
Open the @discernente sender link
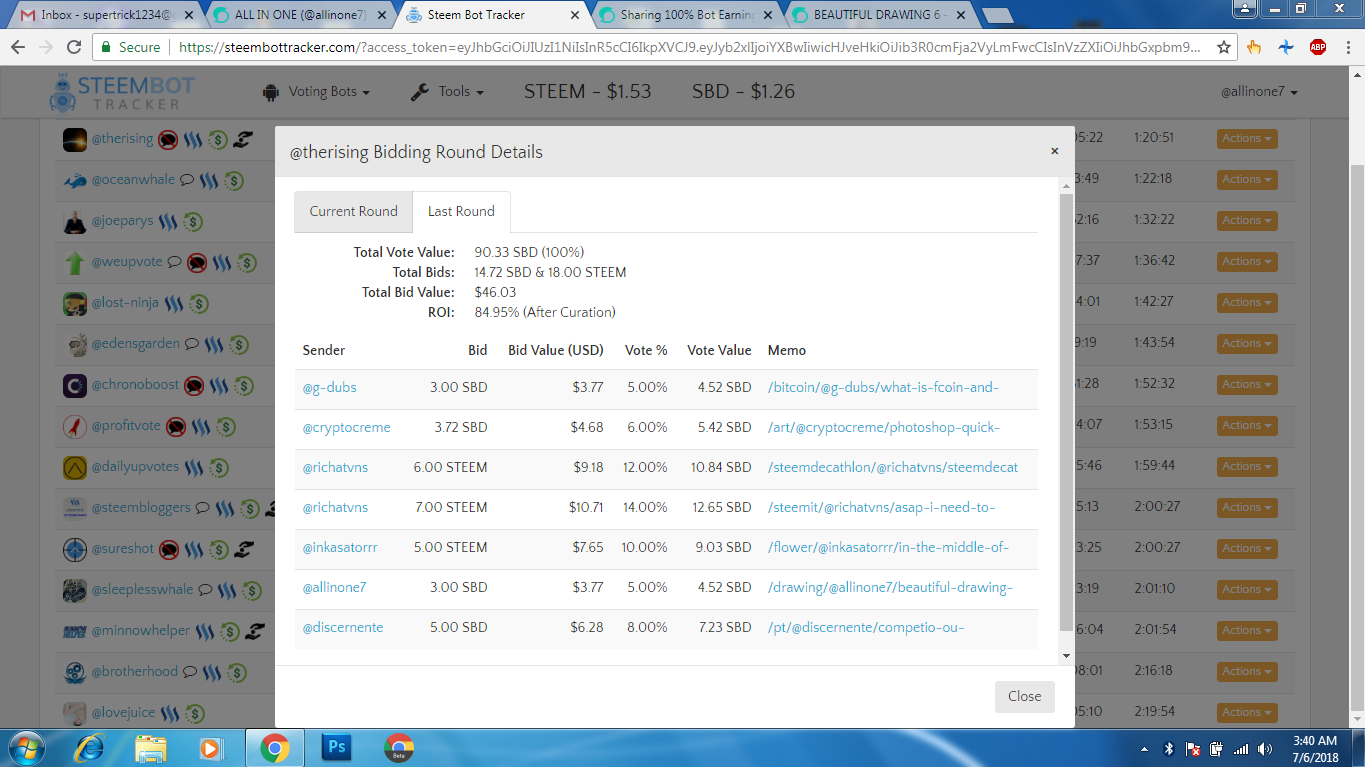tap(343, 627)
